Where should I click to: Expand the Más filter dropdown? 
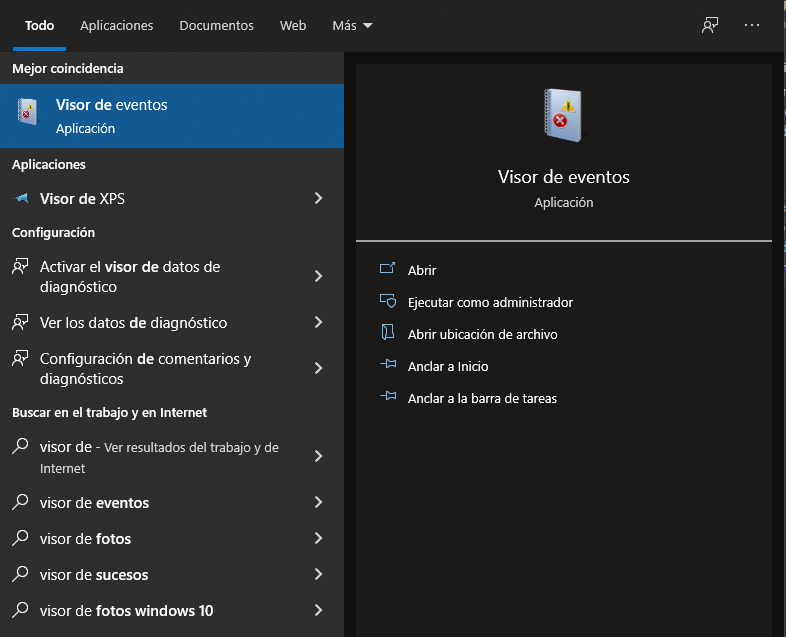(352, 25)
